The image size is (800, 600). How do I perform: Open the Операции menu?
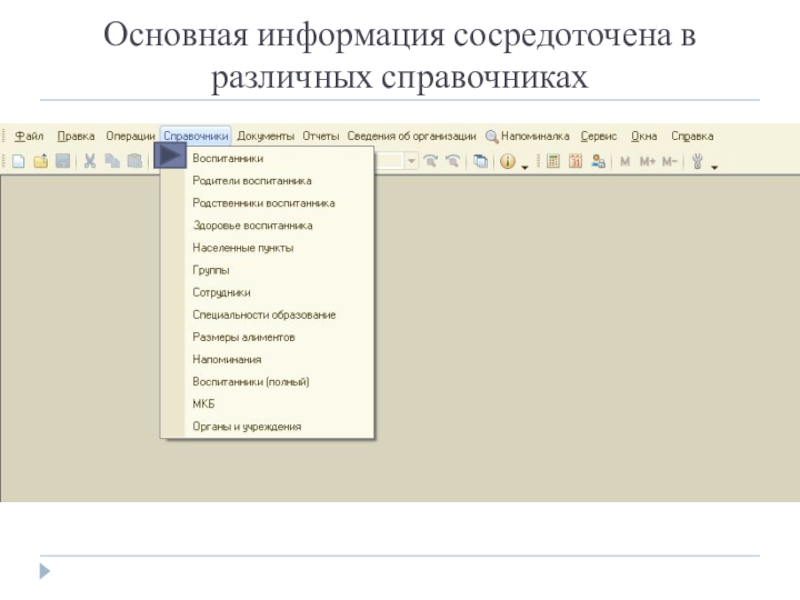tap(130, 136)
